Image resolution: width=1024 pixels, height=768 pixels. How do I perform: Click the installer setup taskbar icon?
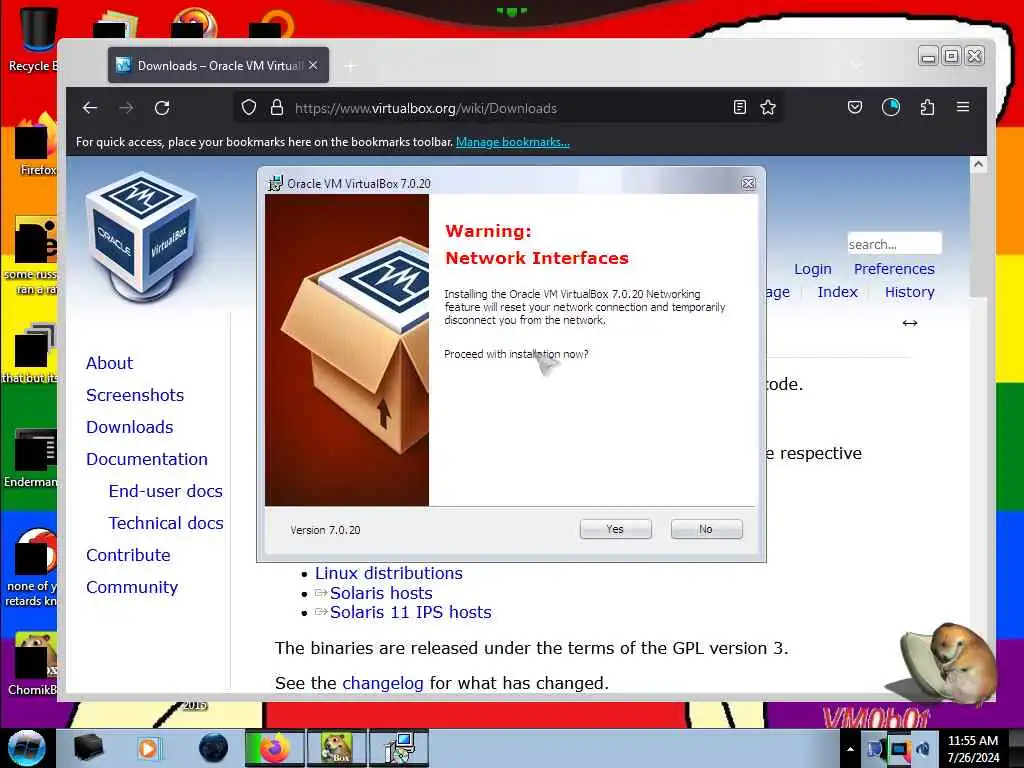coord(399,748)
